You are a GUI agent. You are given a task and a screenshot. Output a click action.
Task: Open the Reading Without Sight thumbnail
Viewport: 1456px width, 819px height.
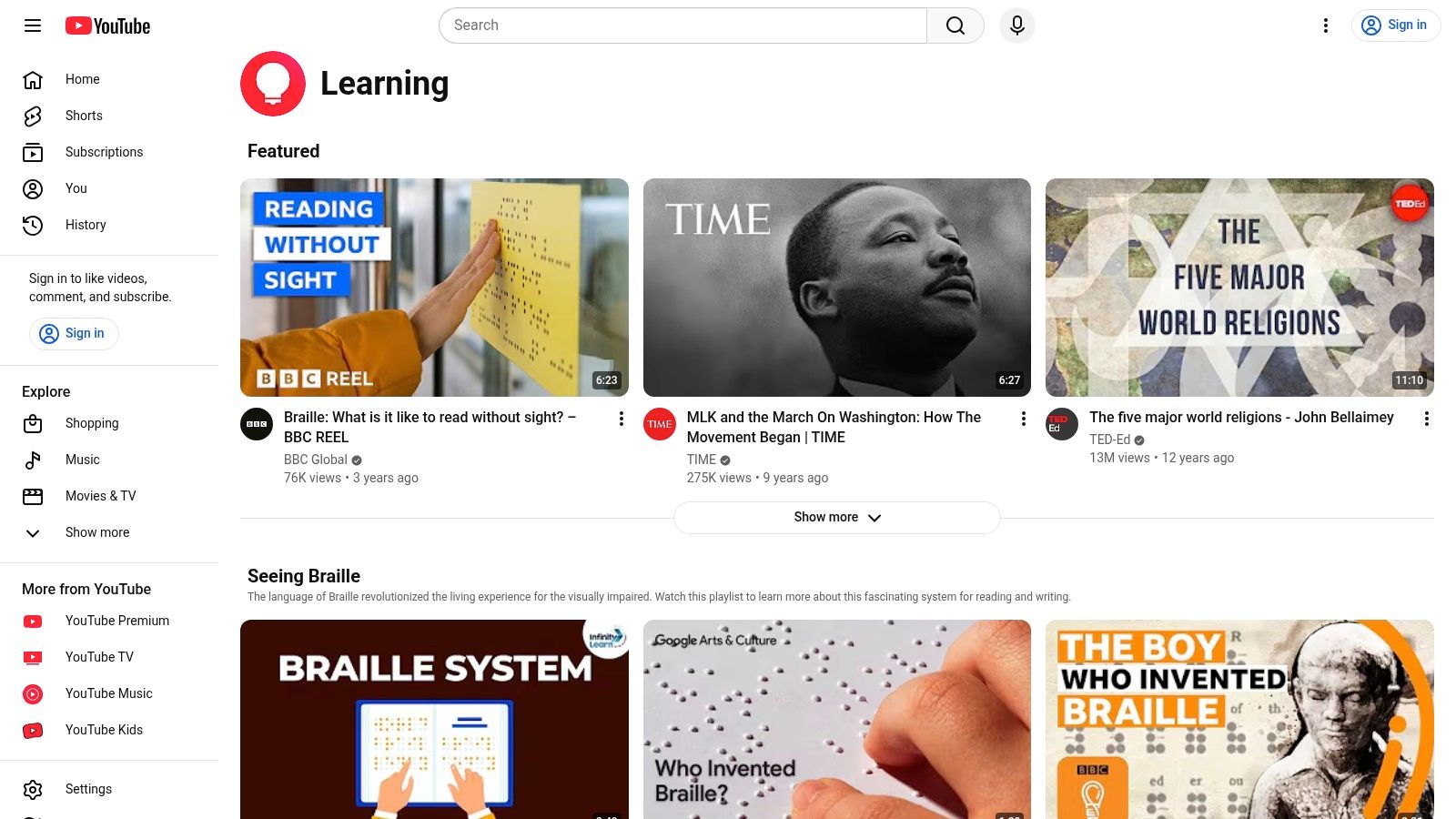(x=434, y=288)
